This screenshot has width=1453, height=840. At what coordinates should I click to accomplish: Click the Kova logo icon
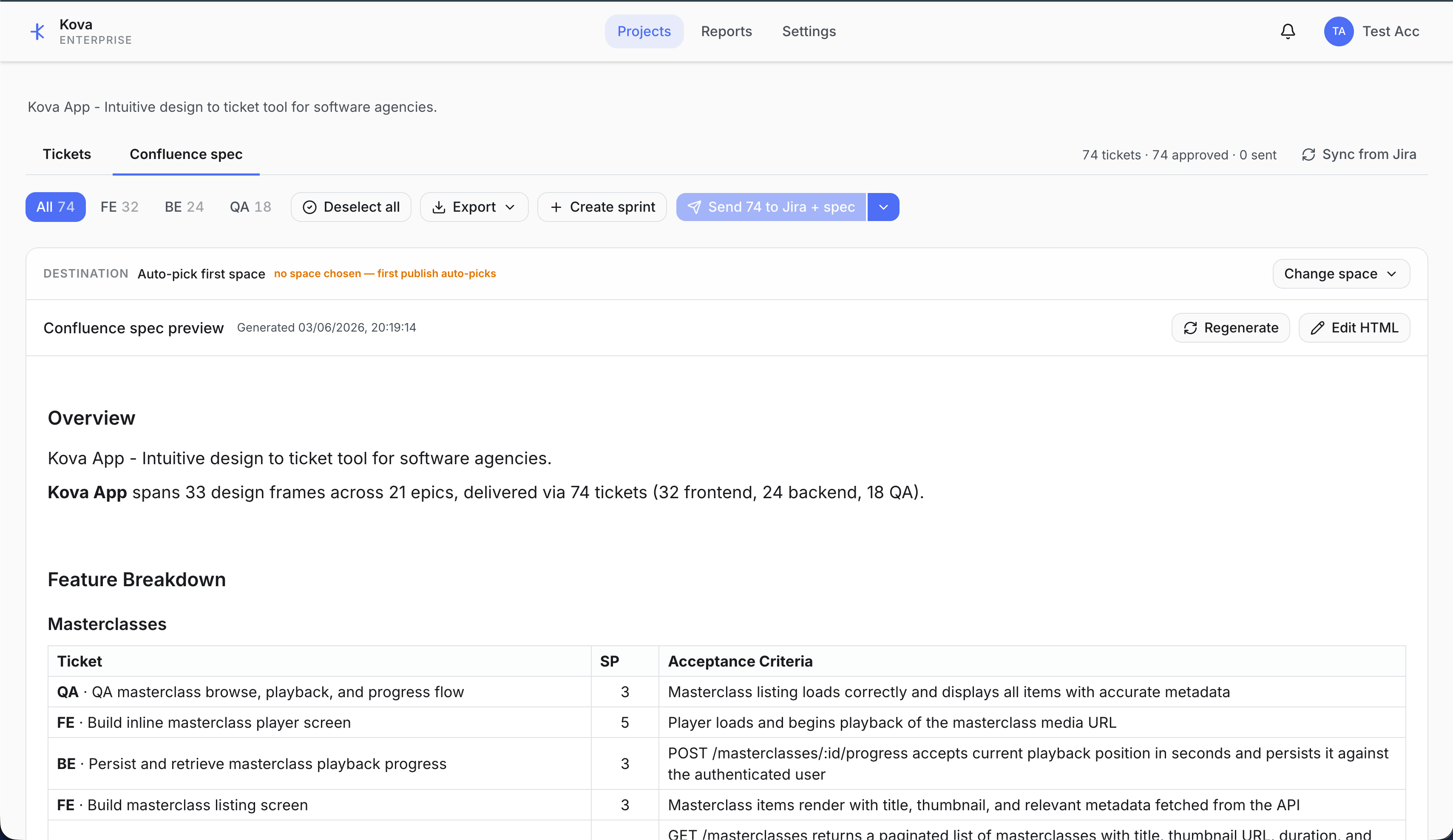37,31
